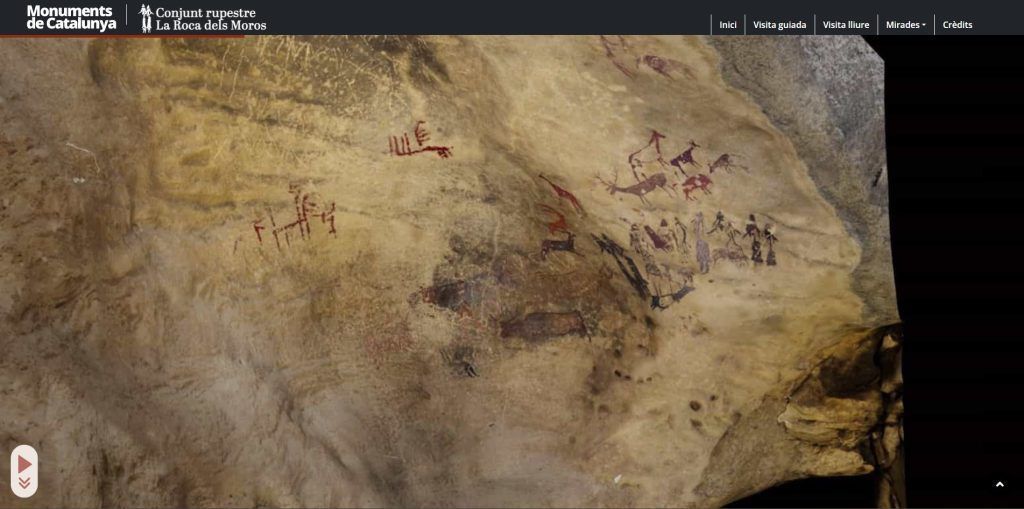Click the scroll-to-top chevron arrow
Viewport: 1024px width, 509px height.
pos(999,485)
